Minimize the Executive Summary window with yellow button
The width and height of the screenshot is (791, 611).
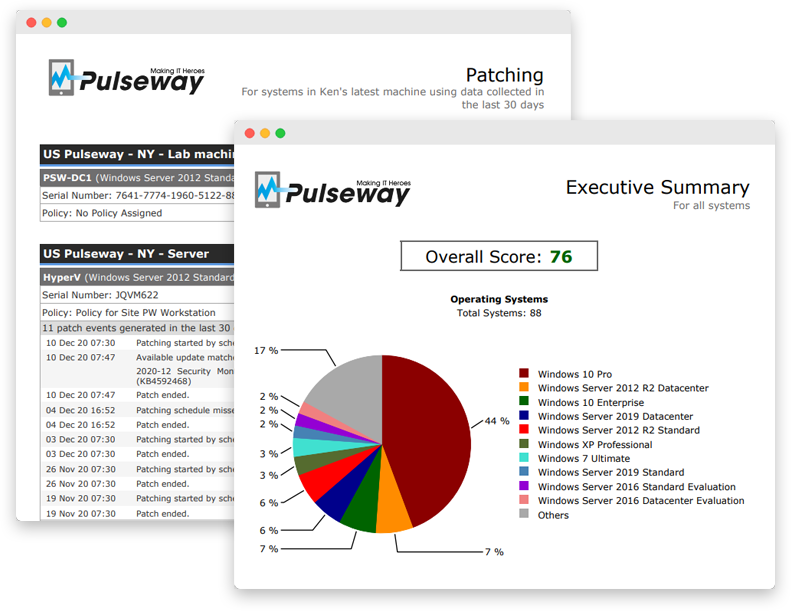[x=265, y=133]
